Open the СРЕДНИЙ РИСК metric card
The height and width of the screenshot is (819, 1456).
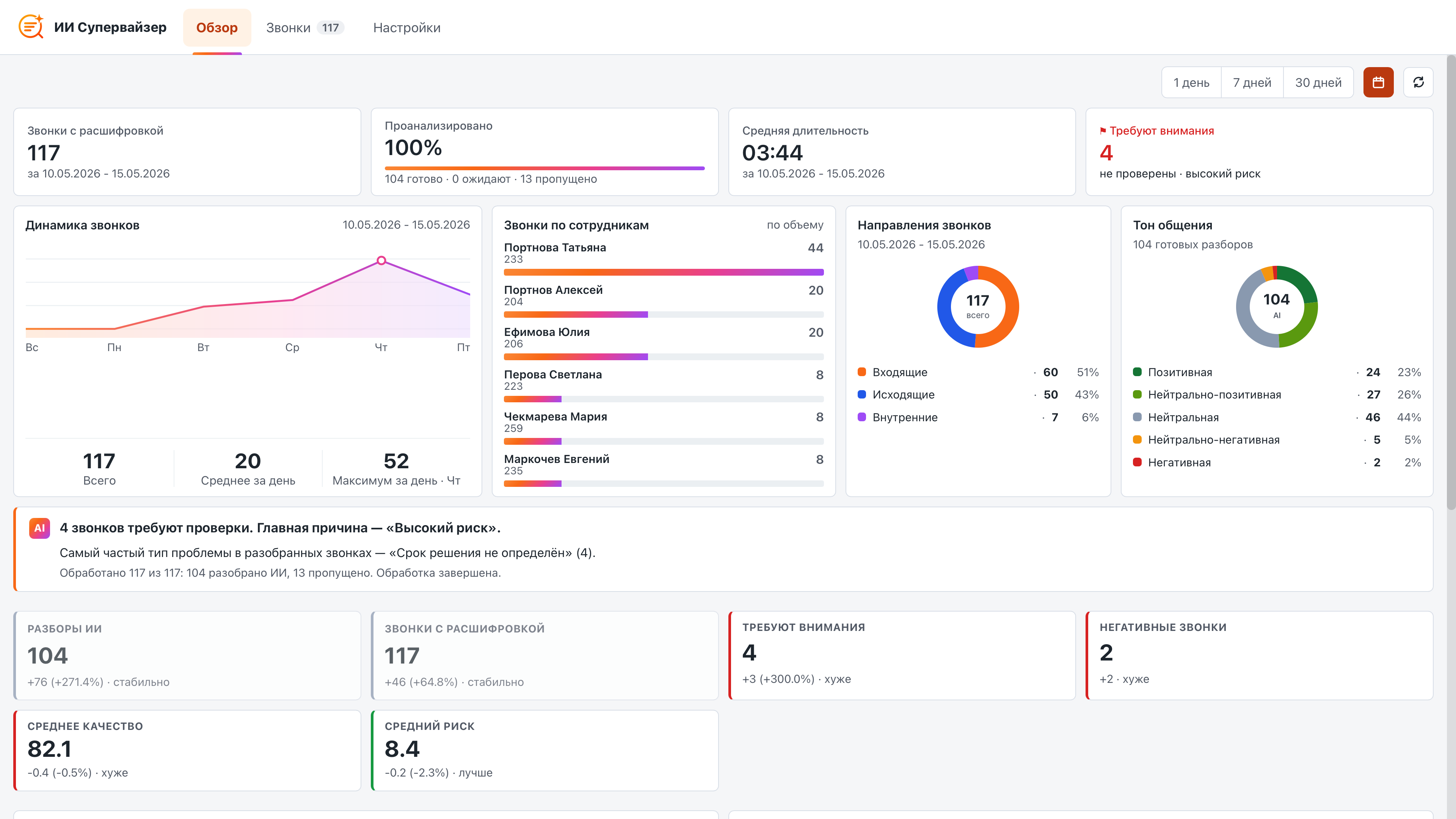[x=544, y=750]
